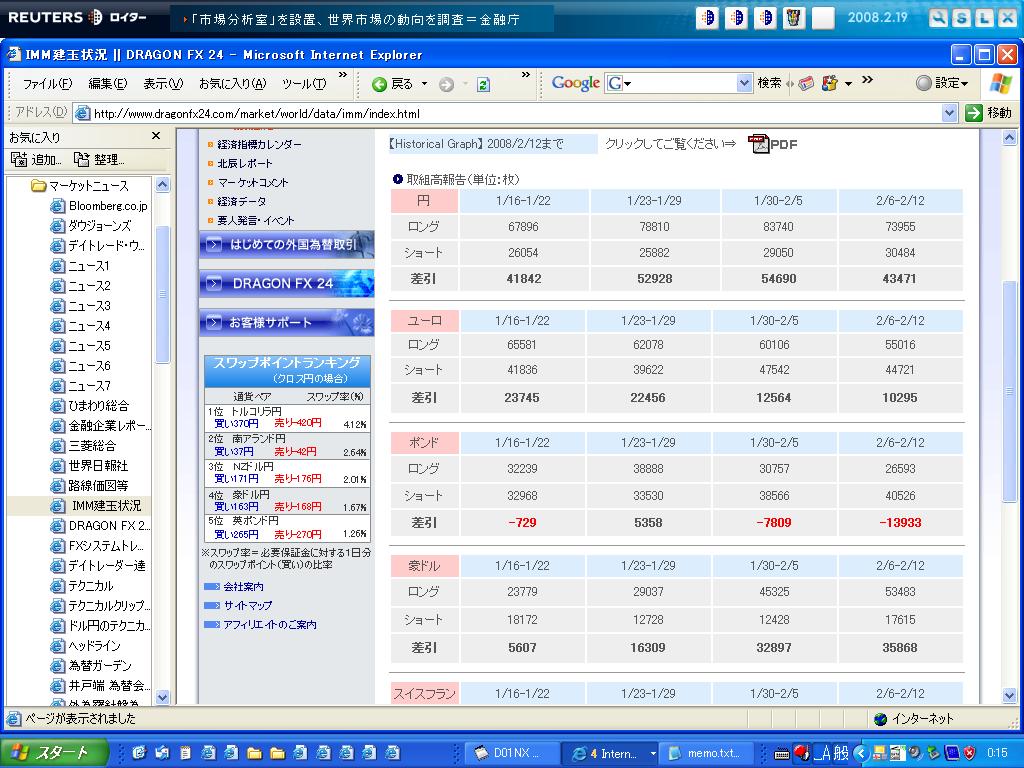Open the 北辰レポート link
This screenshot has height=768, width=1024.
point(245,163)
